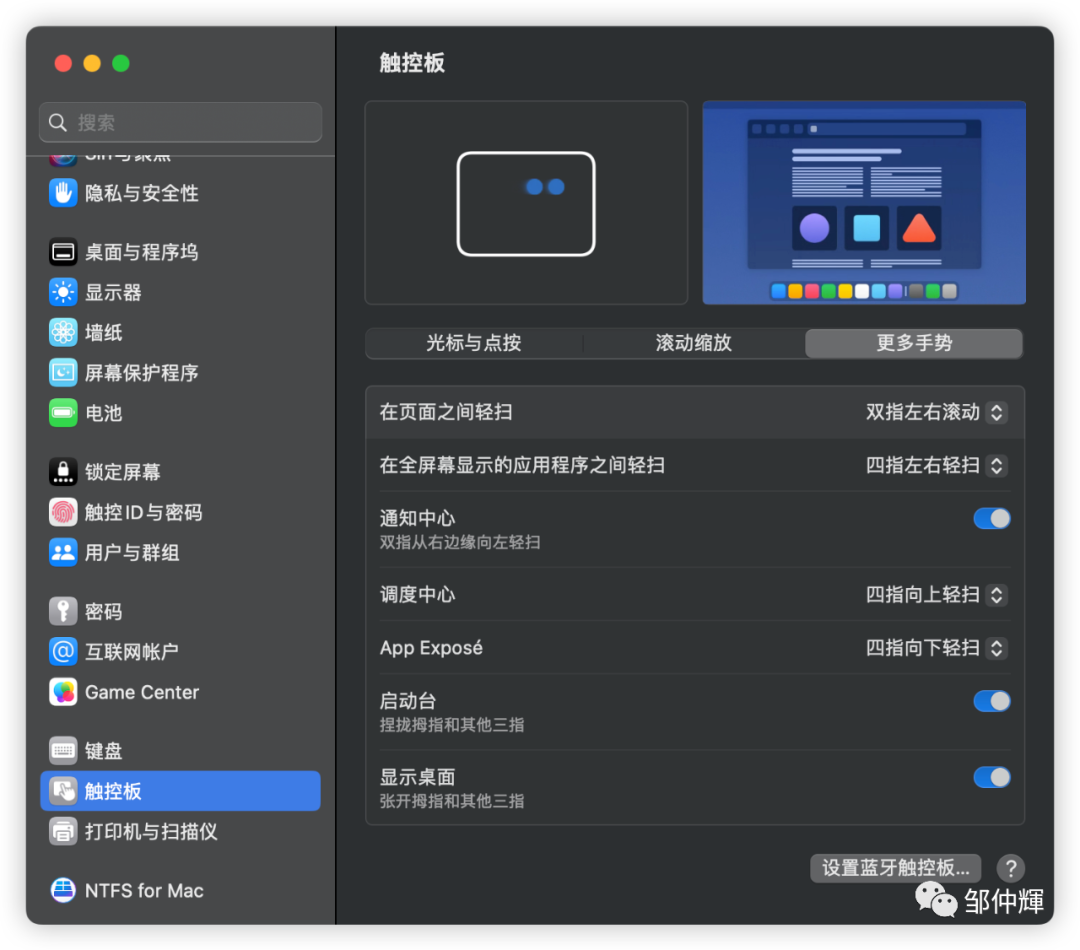Viewport: 1080px width, 950px height.
Task: Turn off 显示桌面 gesture switch
Action: tap(992, 778)
